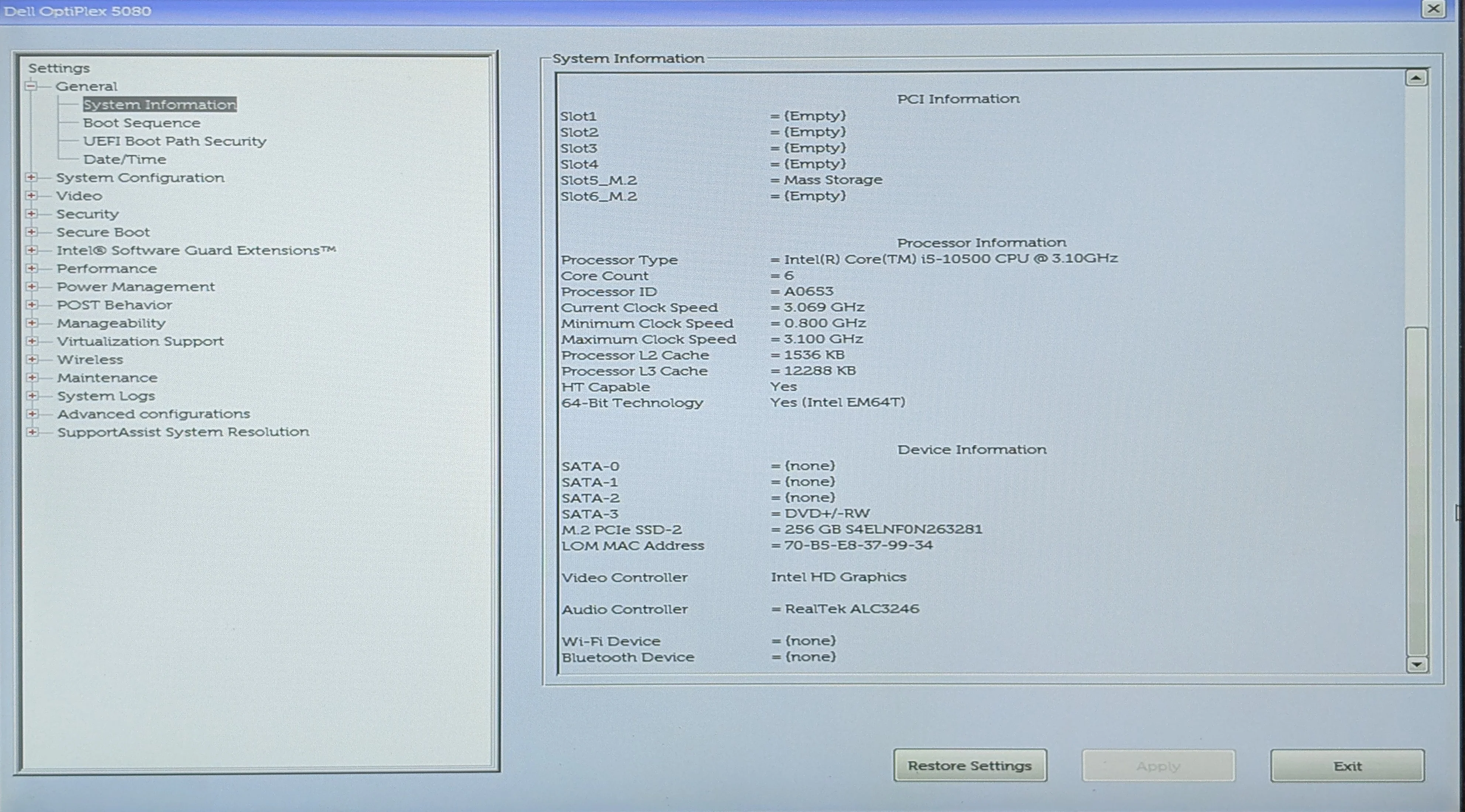Expand the Power Management node

point(32,286)
